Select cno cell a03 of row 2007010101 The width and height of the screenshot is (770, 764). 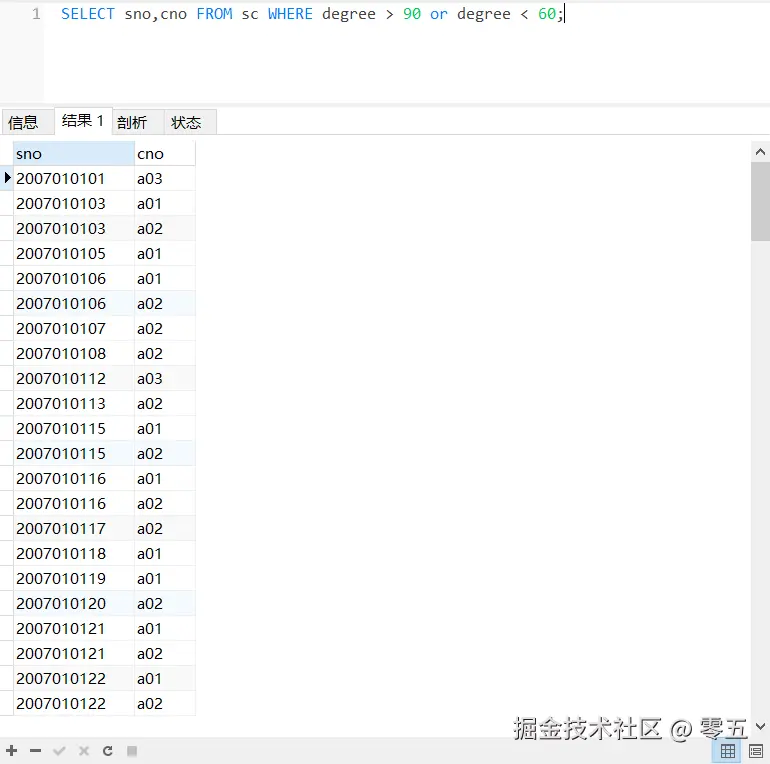[x=165, y=178]
